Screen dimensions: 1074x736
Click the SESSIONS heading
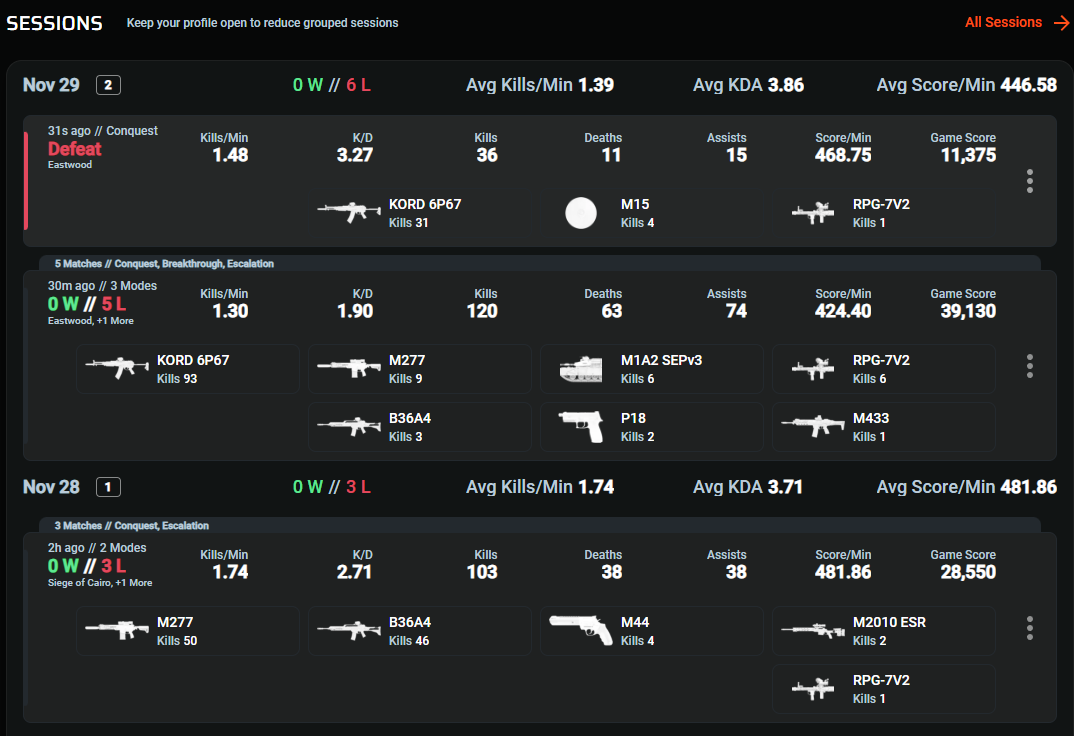55,23
